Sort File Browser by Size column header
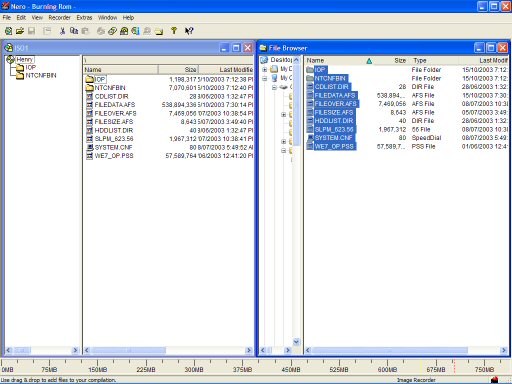512x384 pixels. click(x=392, y=60)
